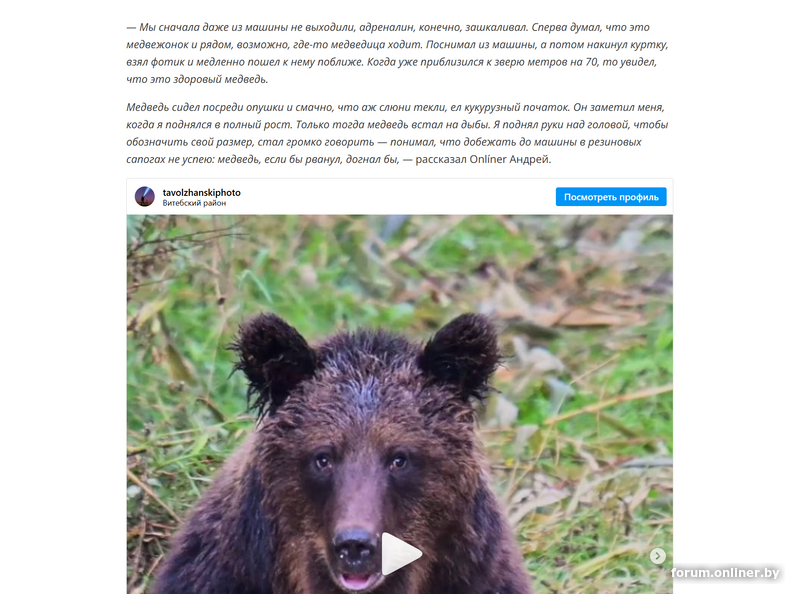Click the bear's right ear in photo

pos(461,352)
